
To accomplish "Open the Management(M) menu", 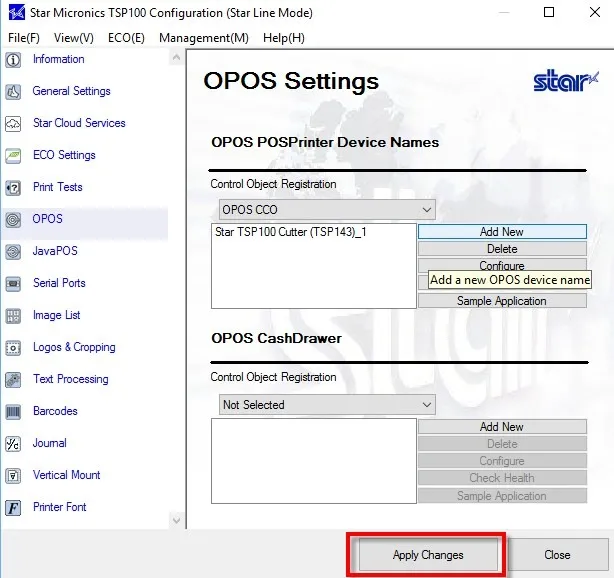I will tap(204, 38).
